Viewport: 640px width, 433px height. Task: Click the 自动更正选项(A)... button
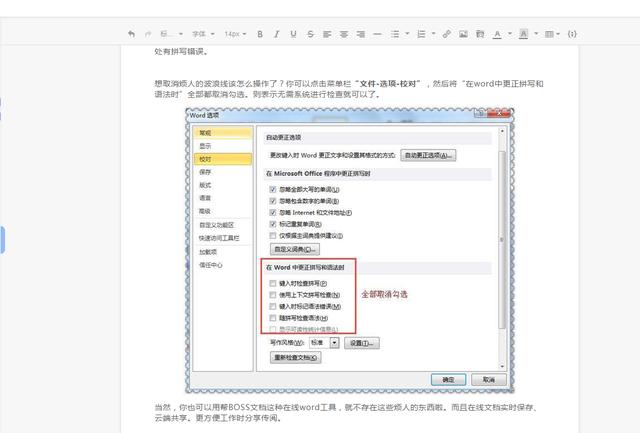tap(428, 155)
